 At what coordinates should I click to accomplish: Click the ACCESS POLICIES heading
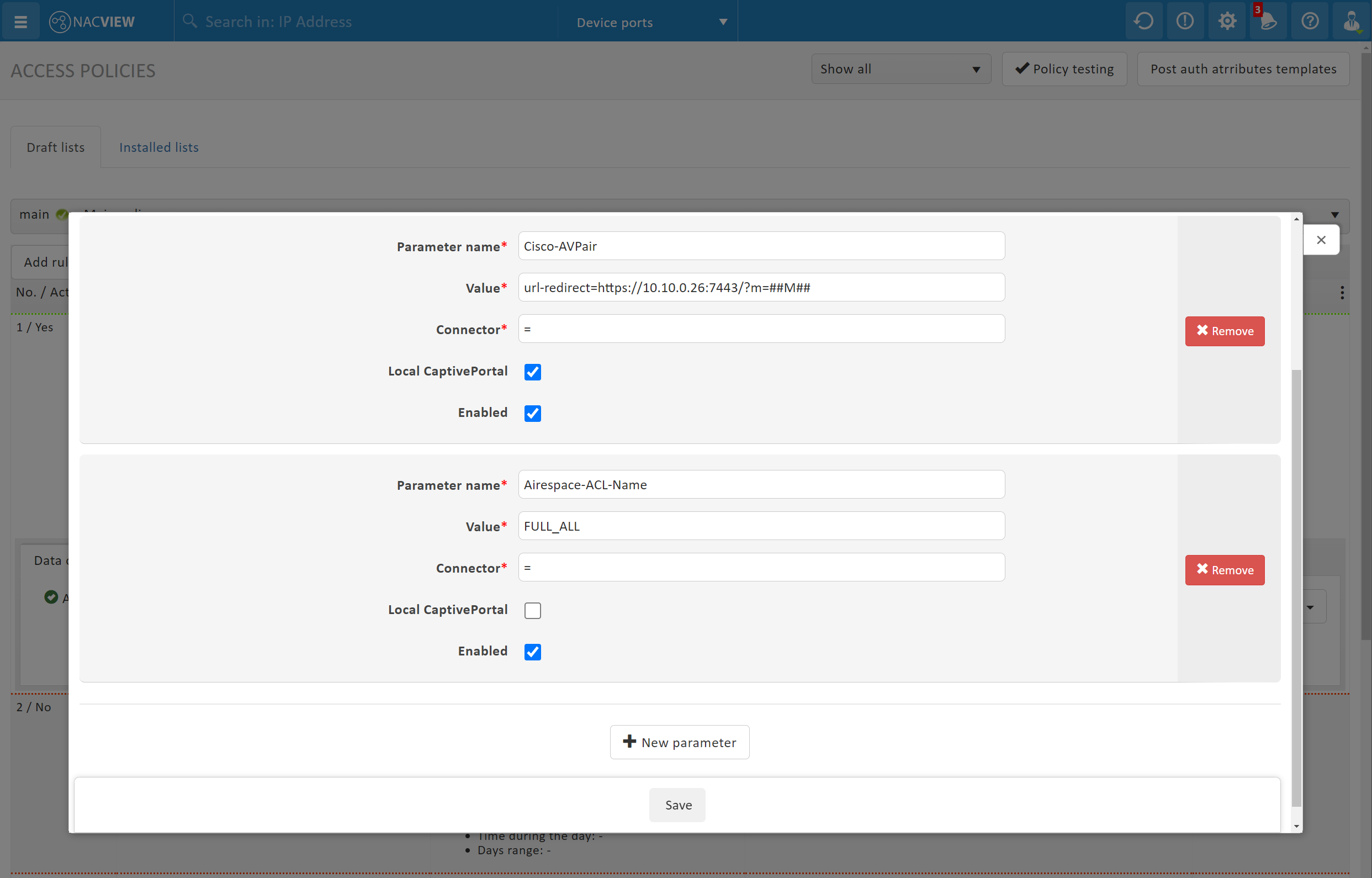(x=83, y=71)
